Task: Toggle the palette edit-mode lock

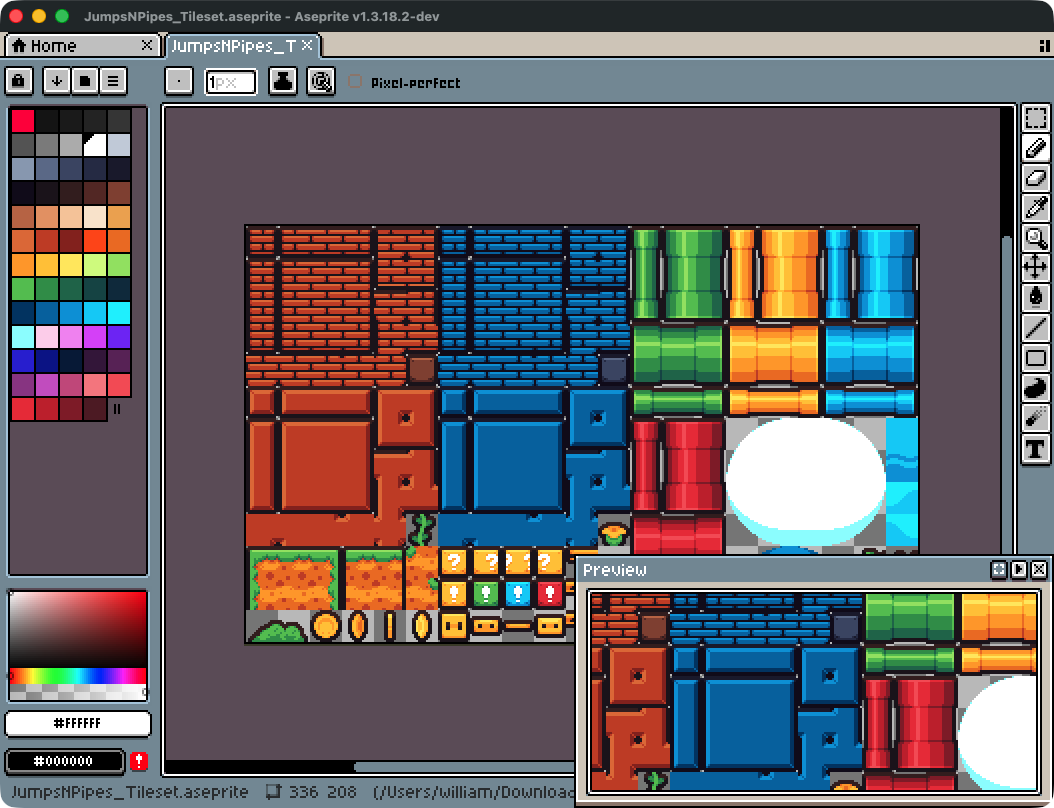Action: point(18,81)
